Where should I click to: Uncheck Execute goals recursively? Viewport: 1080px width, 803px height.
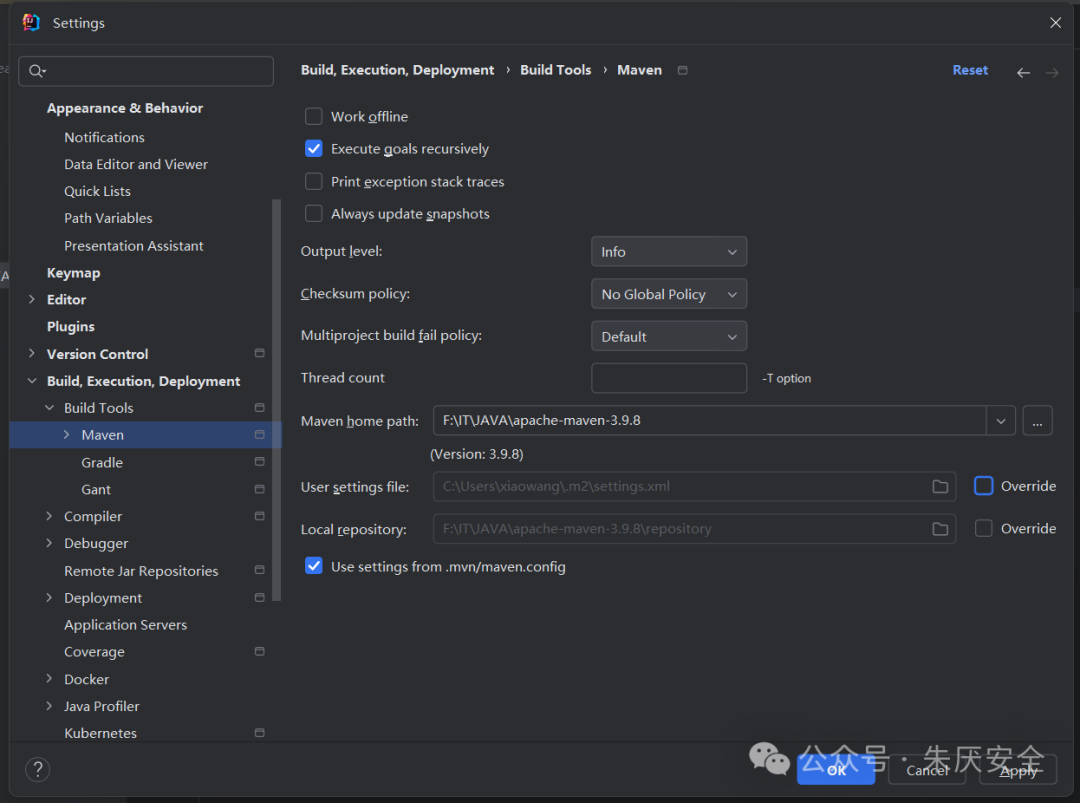click(x=313, y=149)
